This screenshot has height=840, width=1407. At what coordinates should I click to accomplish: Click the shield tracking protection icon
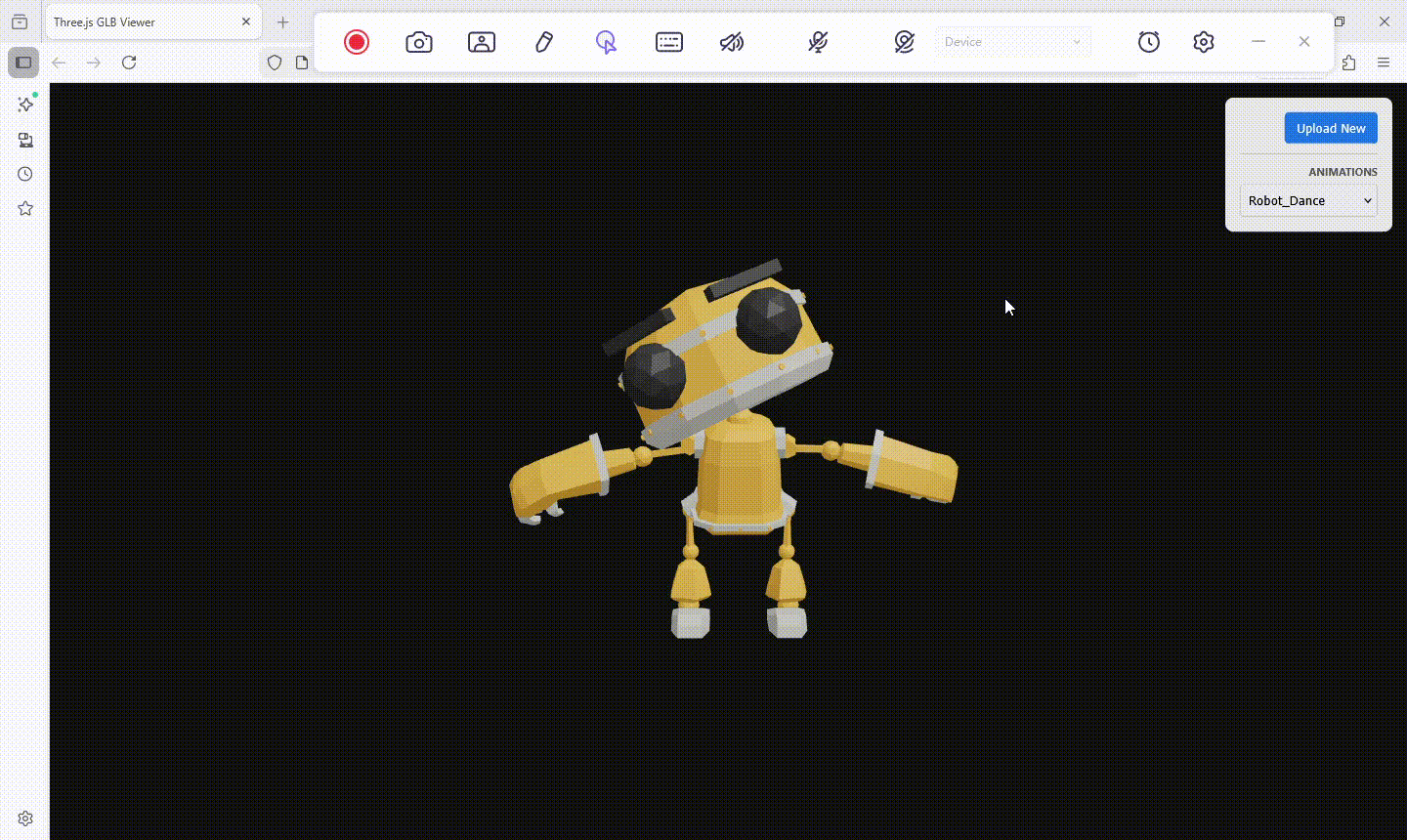(x=275, y=63)
